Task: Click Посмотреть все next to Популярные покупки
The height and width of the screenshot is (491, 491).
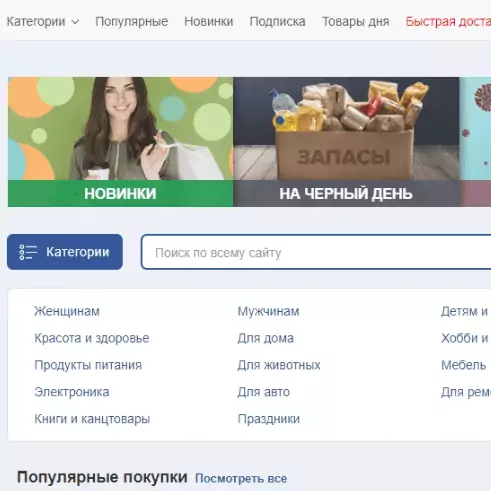Action: coord(241,479)
